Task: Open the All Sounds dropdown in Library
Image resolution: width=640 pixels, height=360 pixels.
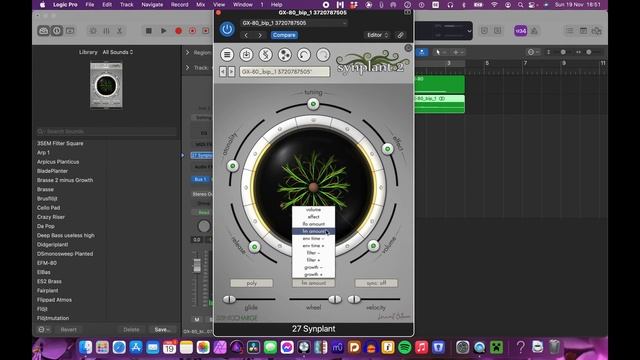Action: click(x=118, y=52)
